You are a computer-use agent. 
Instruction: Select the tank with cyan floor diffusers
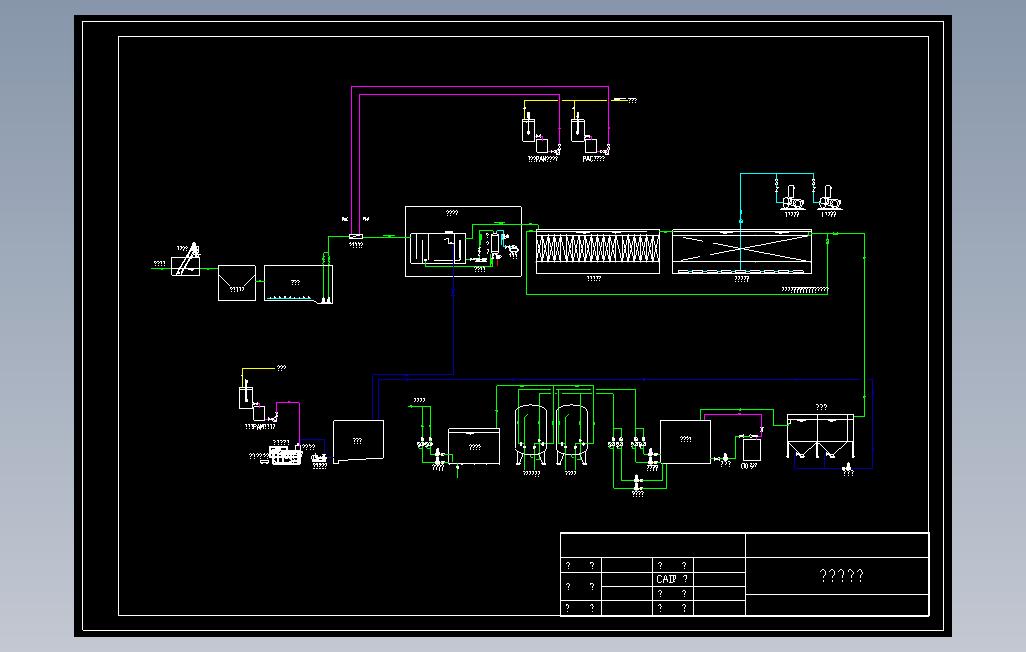point(298,283)
